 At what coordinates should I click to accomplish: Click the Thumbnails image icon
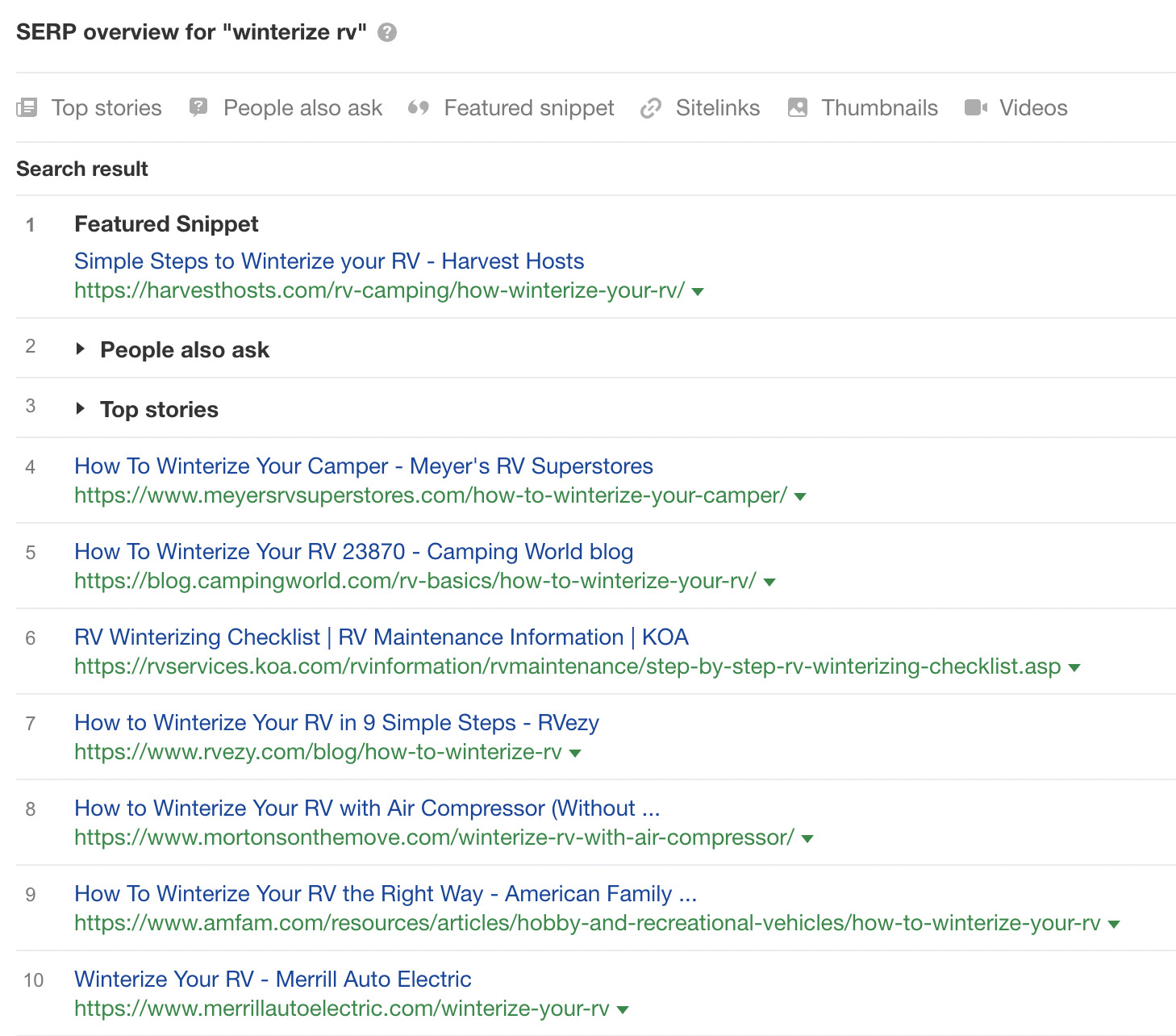click(797, 107)
